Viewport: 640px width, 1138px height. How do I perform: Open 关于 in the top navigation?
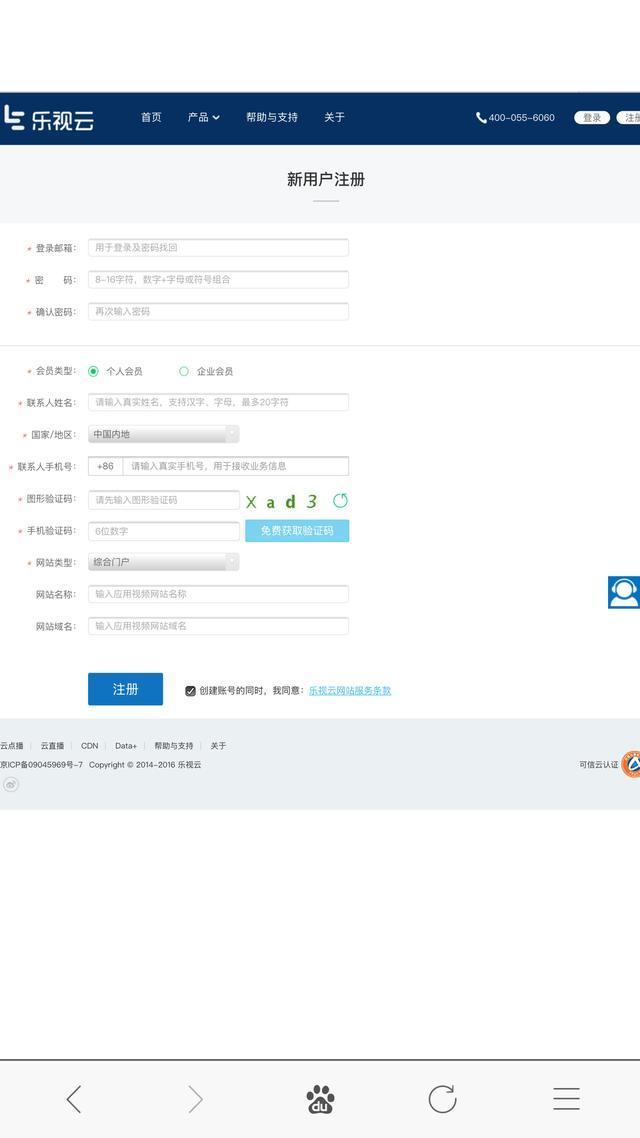(x=334, y=117)
